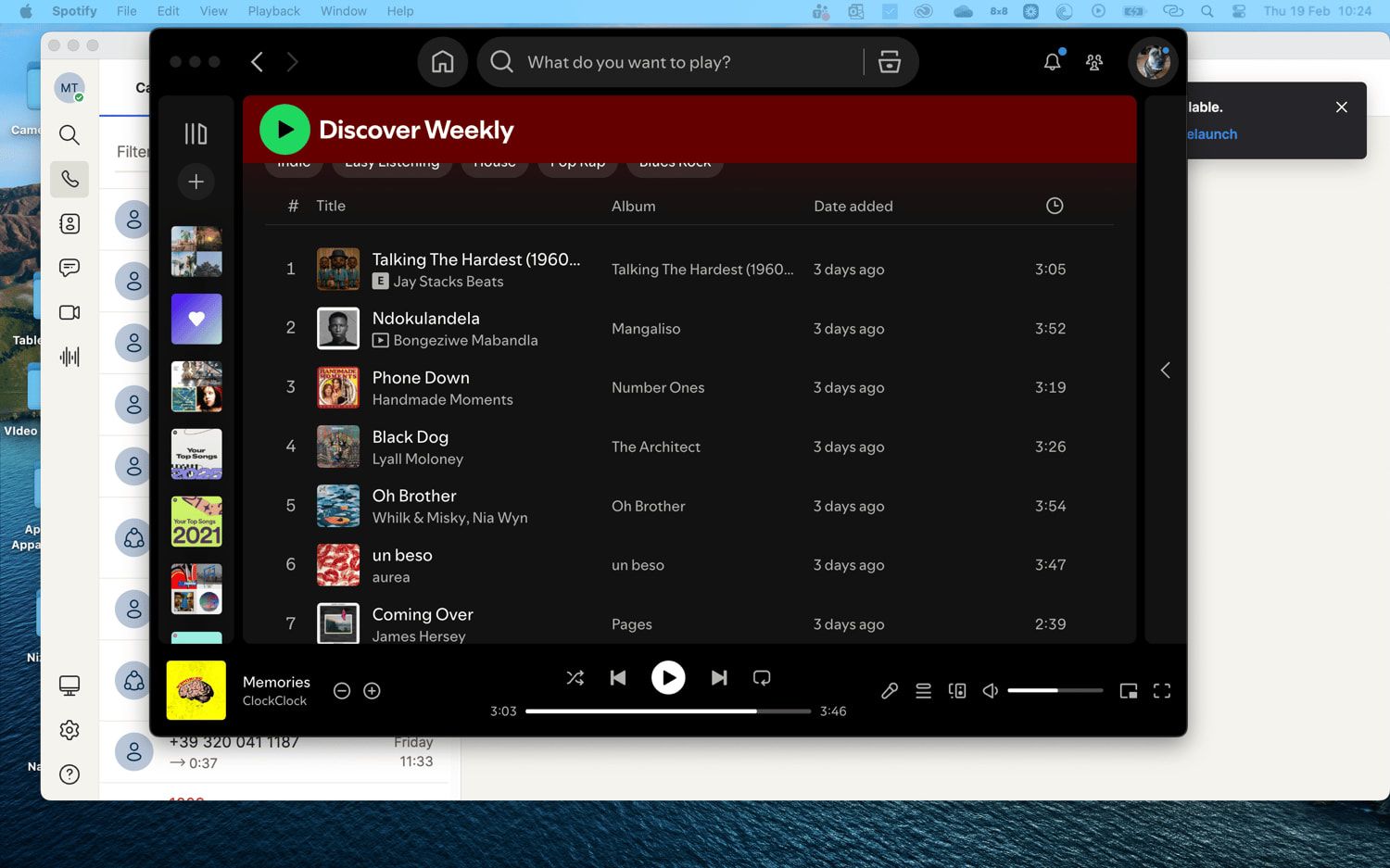
Task: Open the Playback menu in menu bar
Action: (x=273, y=11)
